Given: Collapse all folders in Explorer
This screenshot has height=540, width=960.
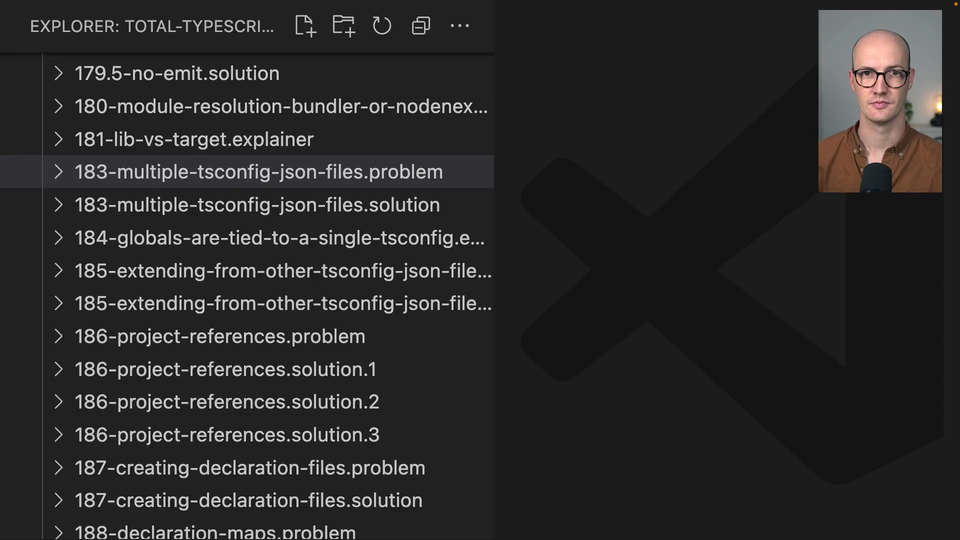Looking at the screenshot, I should [421, 26].
